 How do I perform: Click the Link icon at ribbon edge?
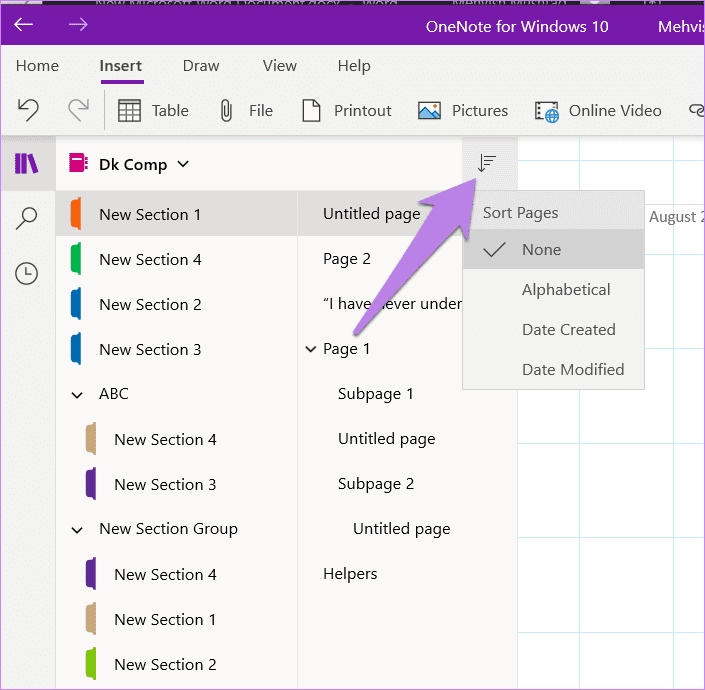[x=696, y=110]
